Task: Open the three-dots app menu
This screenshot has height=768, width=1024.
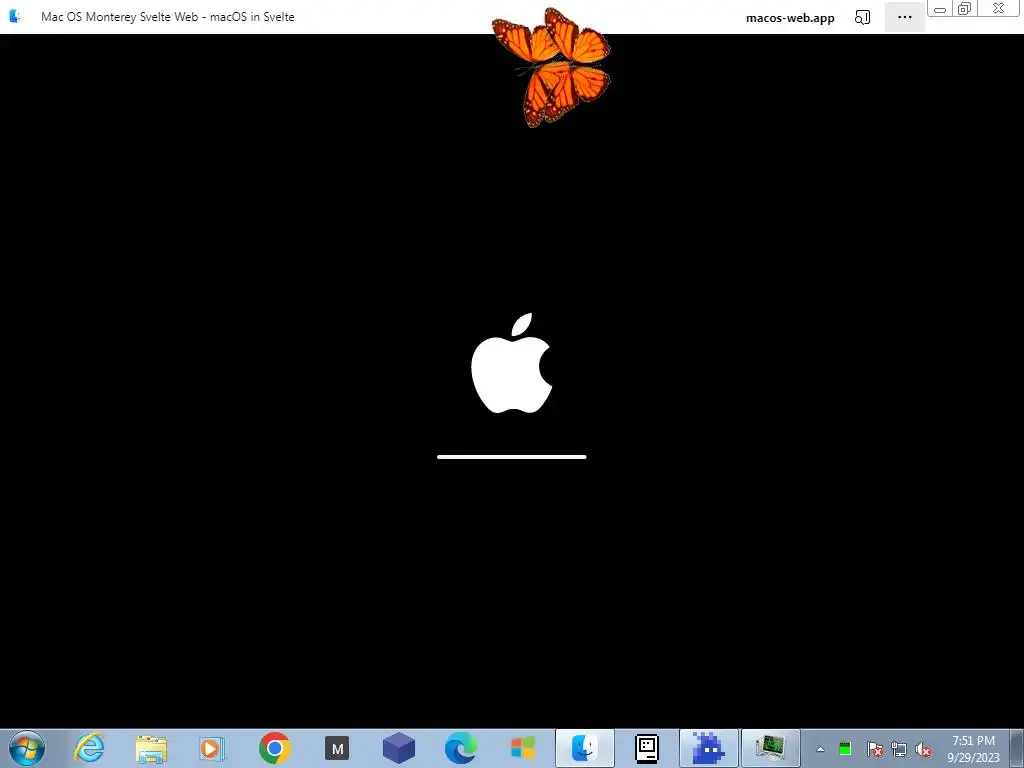Action: tap(904, 18)
